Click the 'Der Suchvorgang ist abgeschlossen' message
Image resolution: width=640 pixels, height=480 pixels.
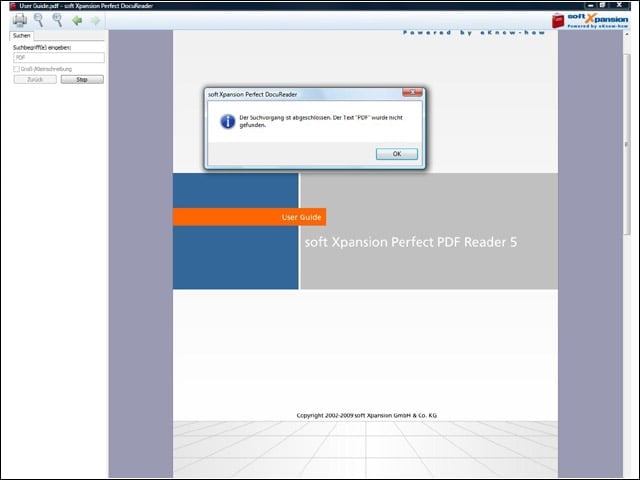(x=321, y=121)
